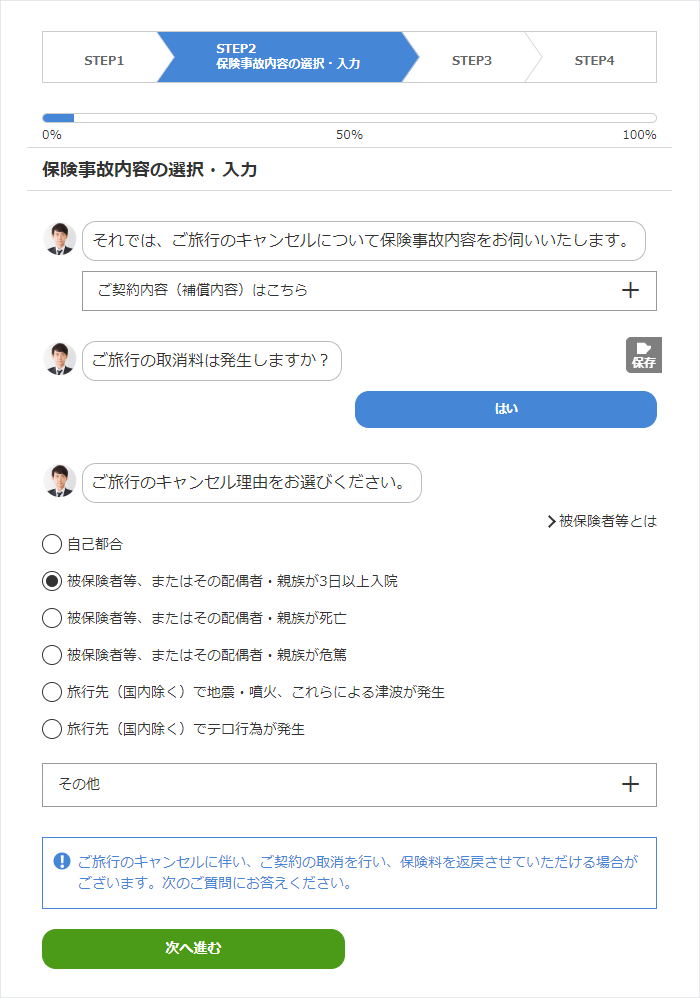Expand the その他 section
Image resolution: width=700 pixels, height=998 pixels.
349,785
